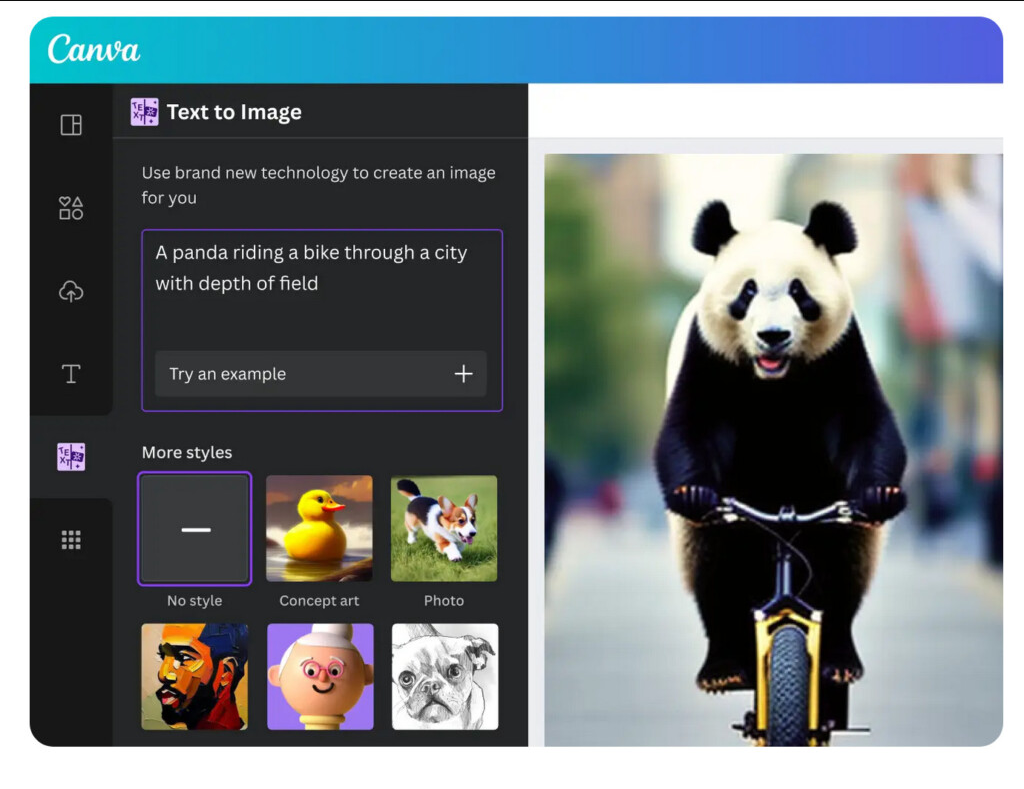Viewport: 1024px width, 789px height.
Task: Click the More styles heading
Action: 187,452
